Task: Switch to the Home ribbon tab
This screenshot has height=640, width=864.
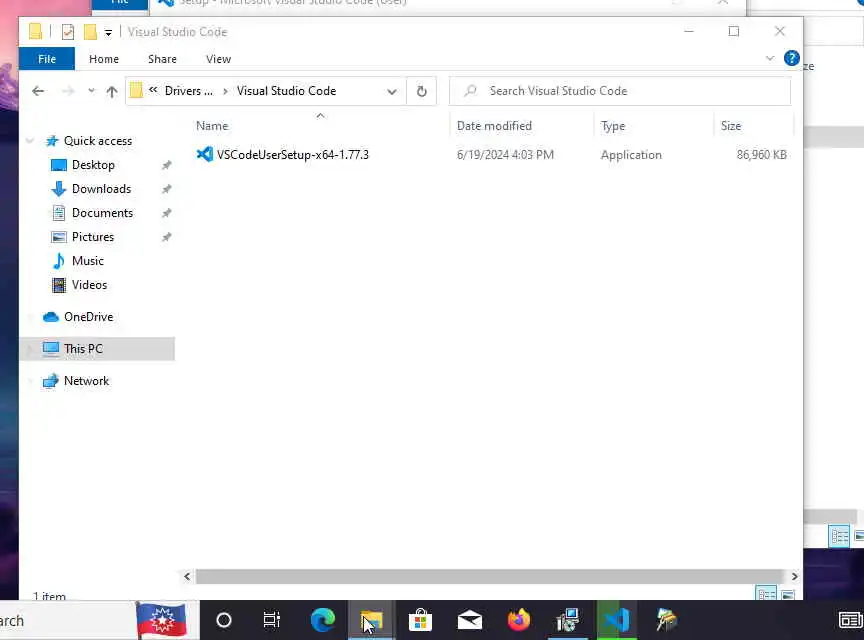Action: coord(104,59)
